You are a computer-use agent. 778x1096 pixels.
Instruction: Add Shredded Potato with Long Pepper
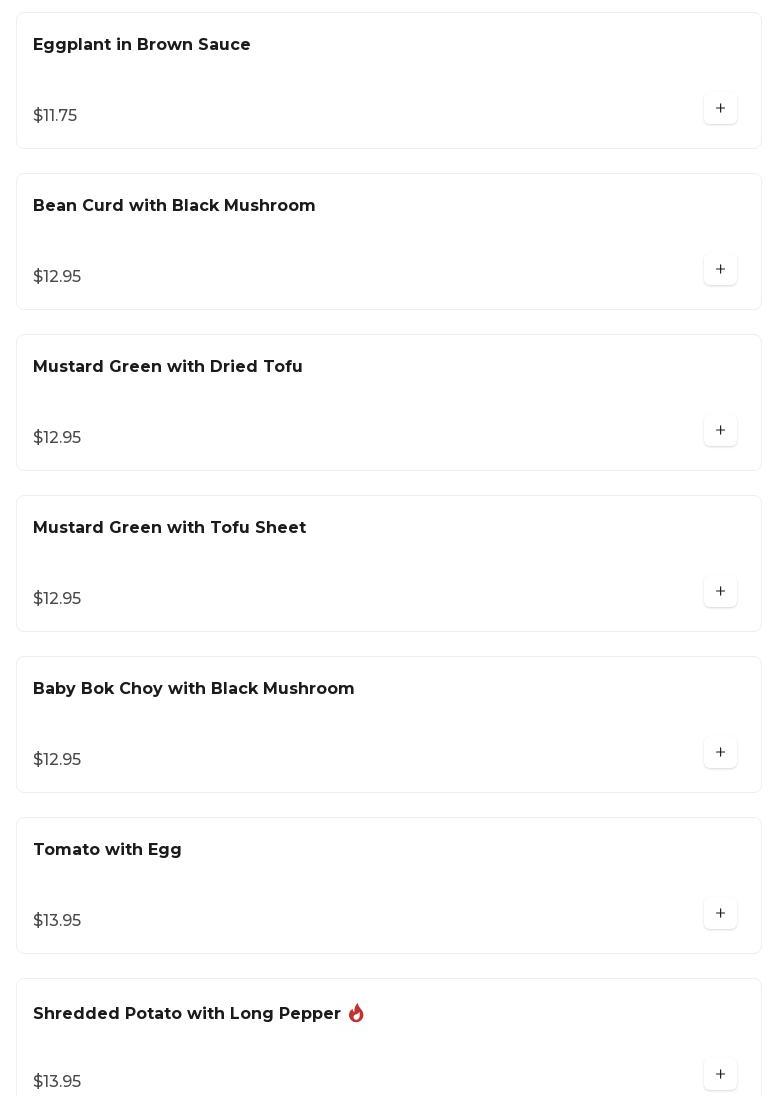pos(720,1074)
